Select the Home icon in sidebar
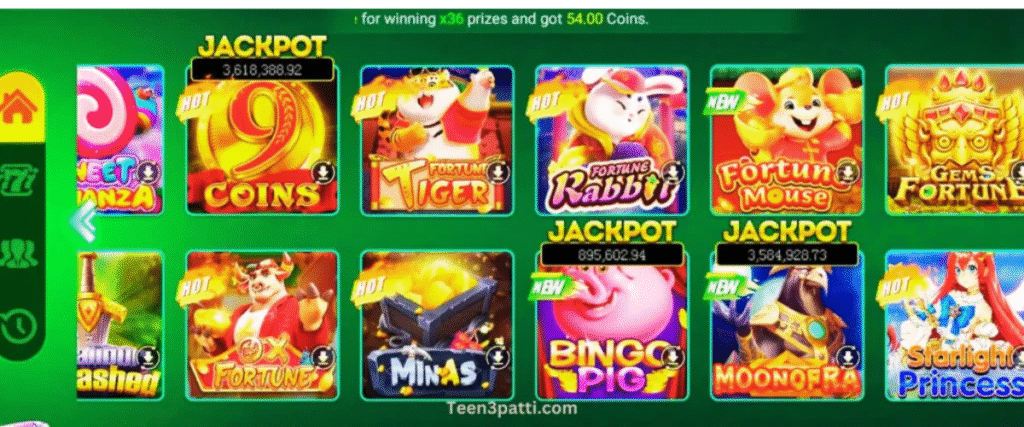The width and height of the screenshot is (1024, 427). tap(20, 106)
